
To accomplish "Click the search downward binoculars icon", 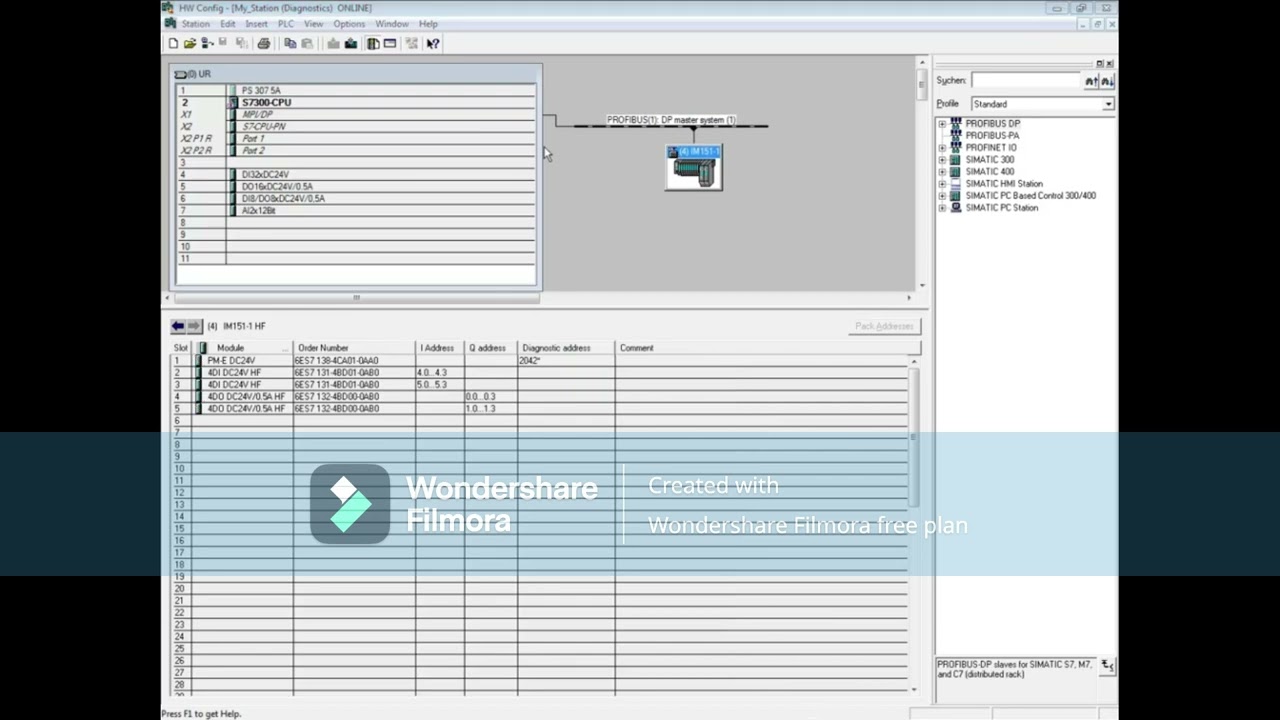I will point(1107,80).
